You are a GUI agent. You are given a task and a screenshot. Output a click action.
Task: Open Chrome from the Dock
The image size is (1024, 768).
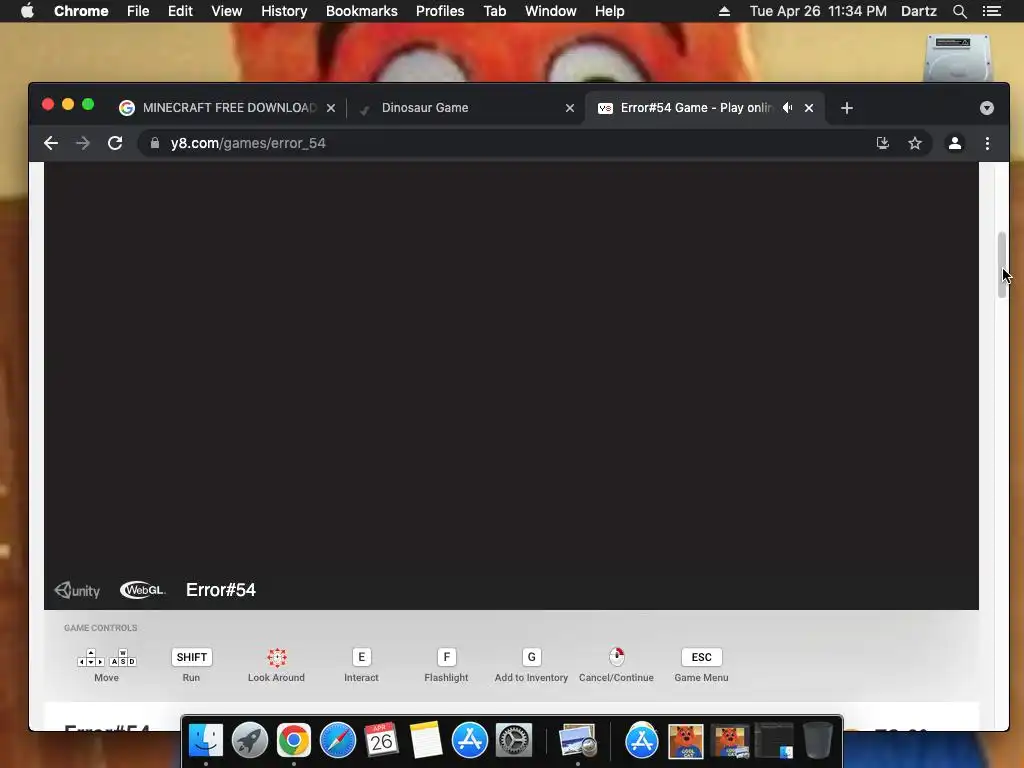pyautogui.click(x=294, y=741)
